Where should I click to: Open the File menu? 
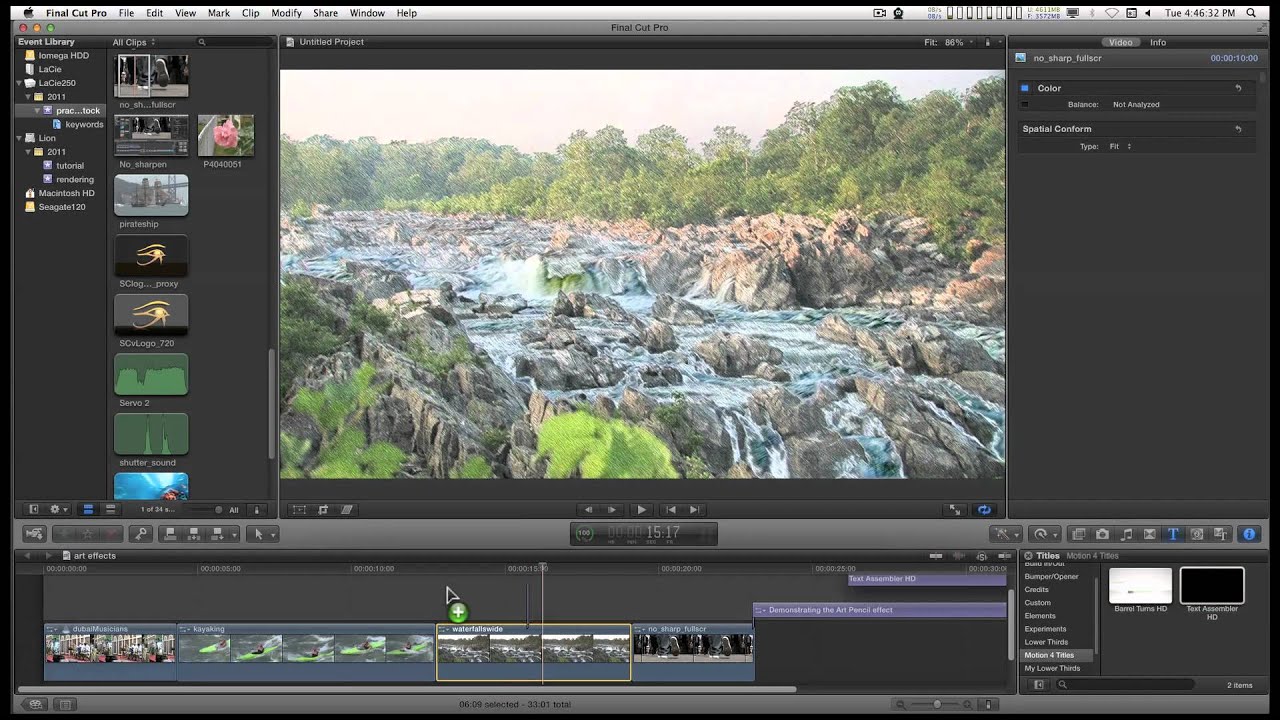[126, 13]
